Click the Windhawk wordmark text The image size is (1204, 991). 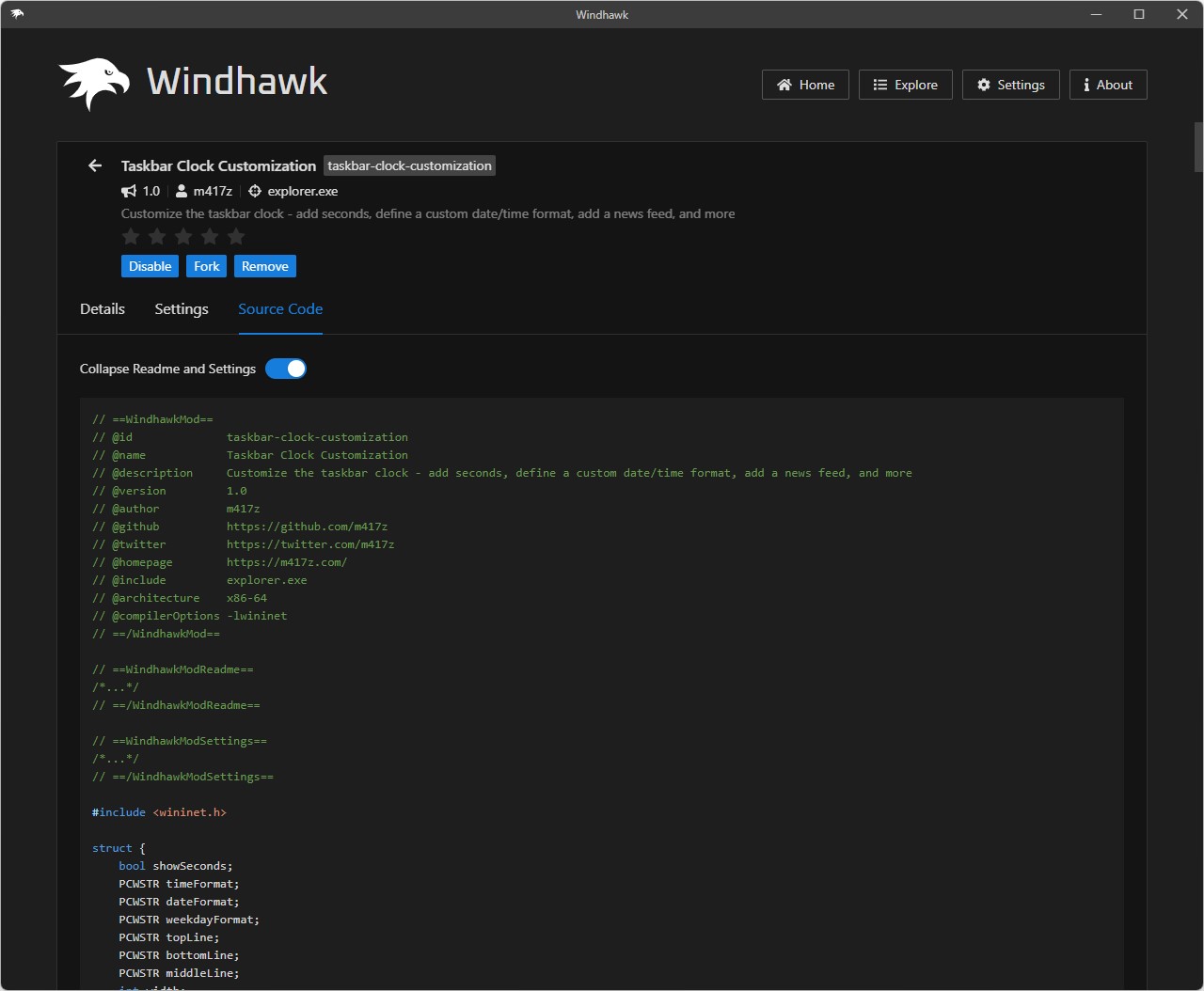click(x=237, y=82)
